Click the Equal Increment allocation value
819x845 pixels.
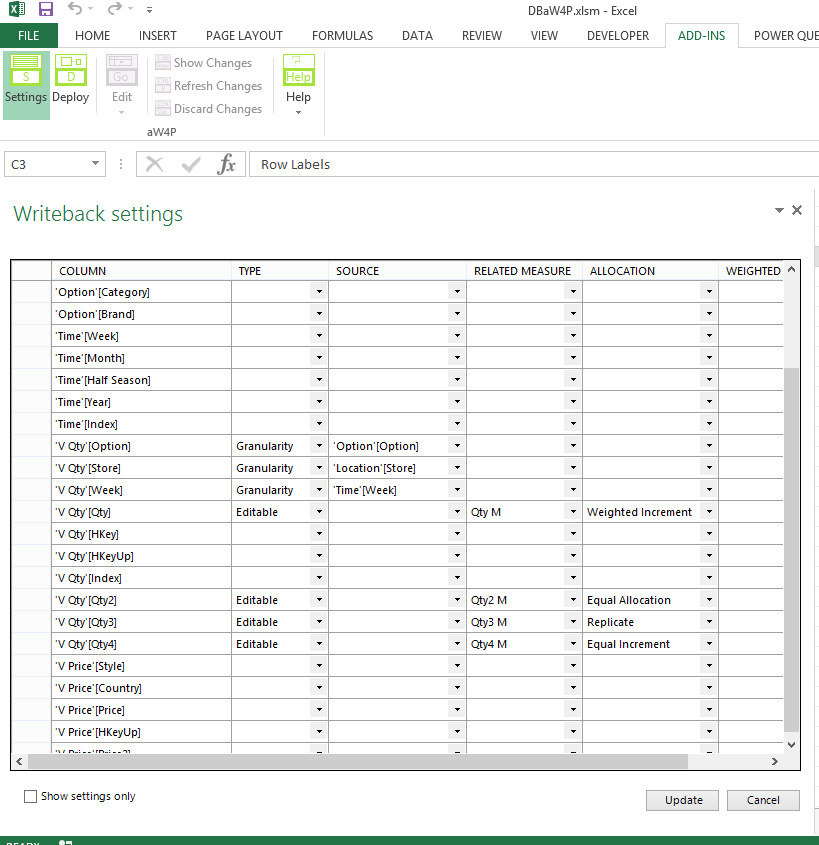pos(628,644)
